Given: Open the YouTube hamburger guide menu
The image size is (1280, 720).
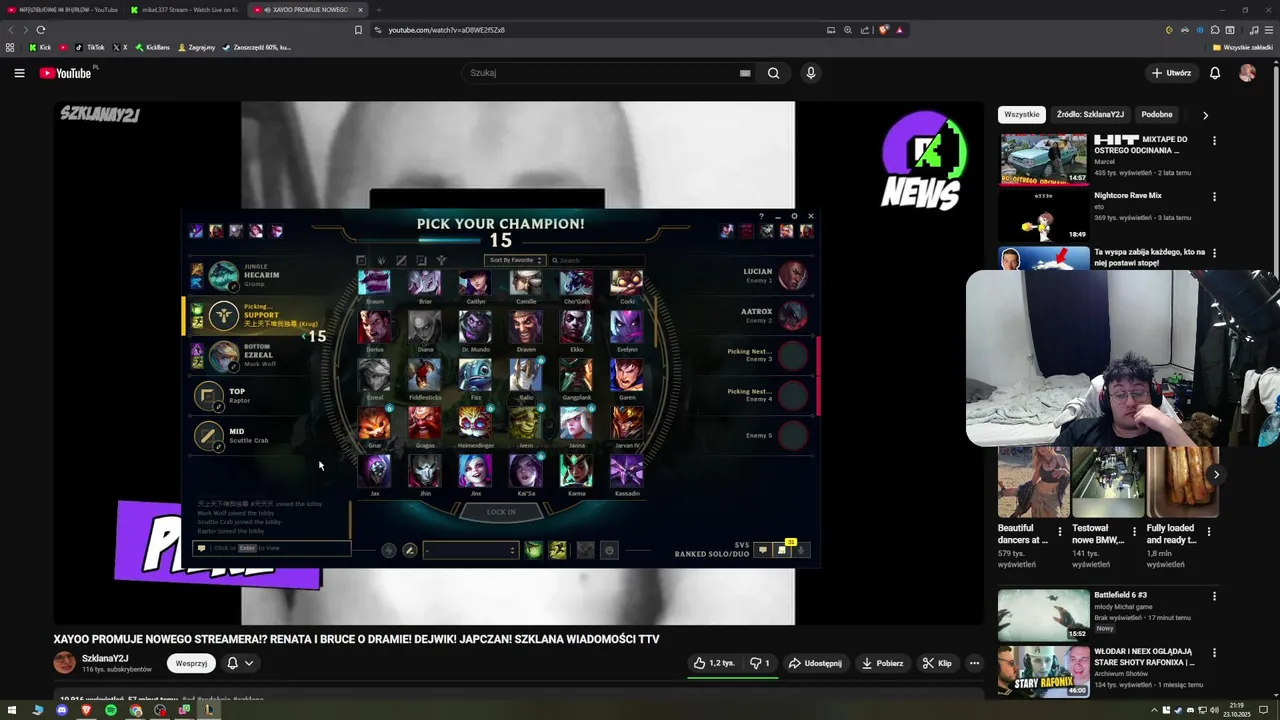Looking at the screenshot, I should (19, 73).
